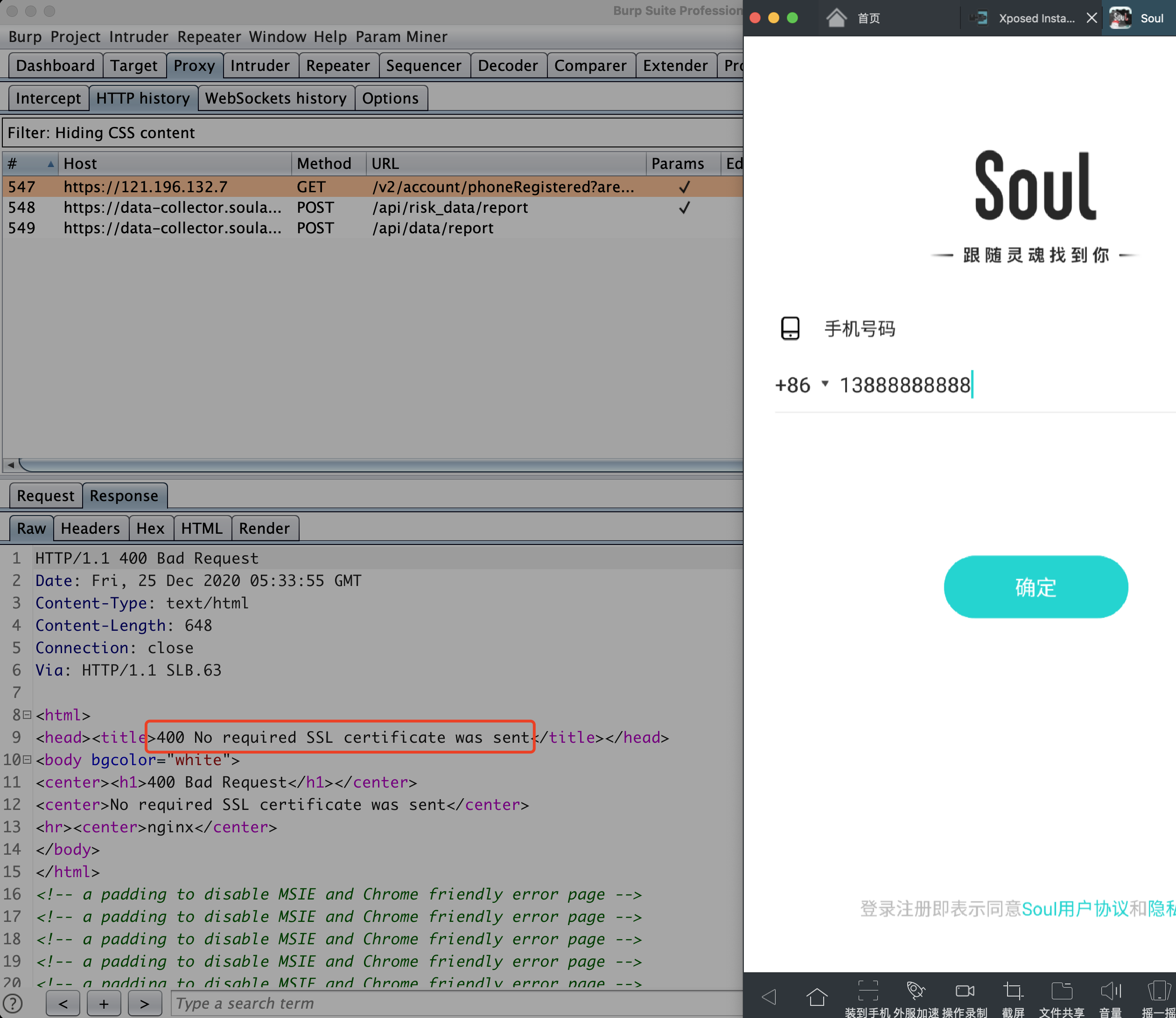Take a screenshot with the crop icon
The height and width of the screenshot is (1018, 1176).
[1013, 991]
